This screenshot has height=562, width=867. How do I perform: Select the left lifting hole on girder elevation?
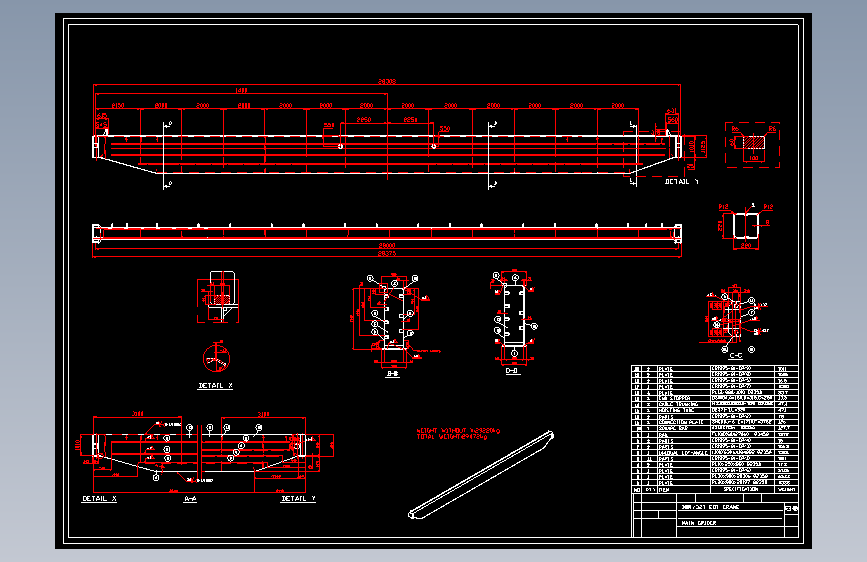click(341, 146)
